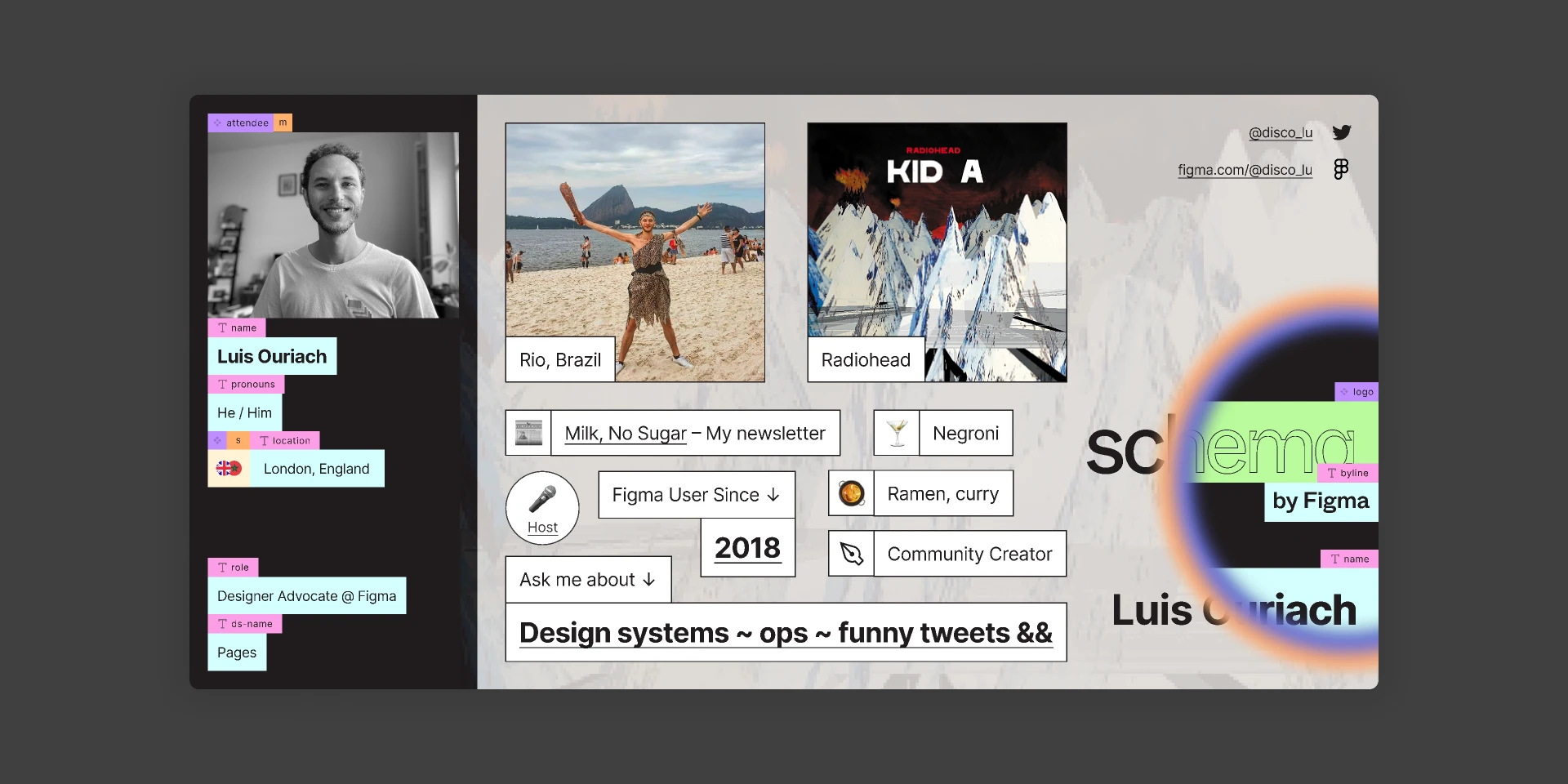
Task: Select the pronouns property tag
Action: (246, 384)
